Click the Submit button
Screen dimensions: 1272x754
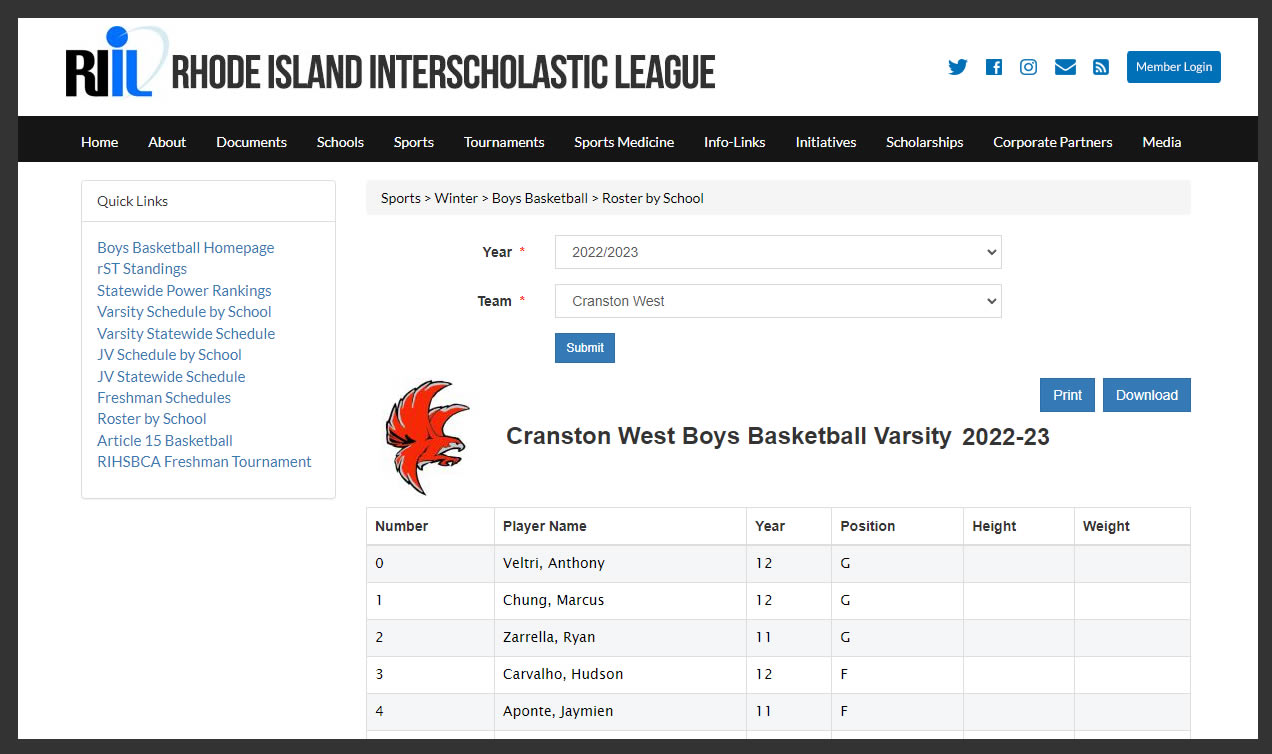pyautogui.click(x=585, y=348)
